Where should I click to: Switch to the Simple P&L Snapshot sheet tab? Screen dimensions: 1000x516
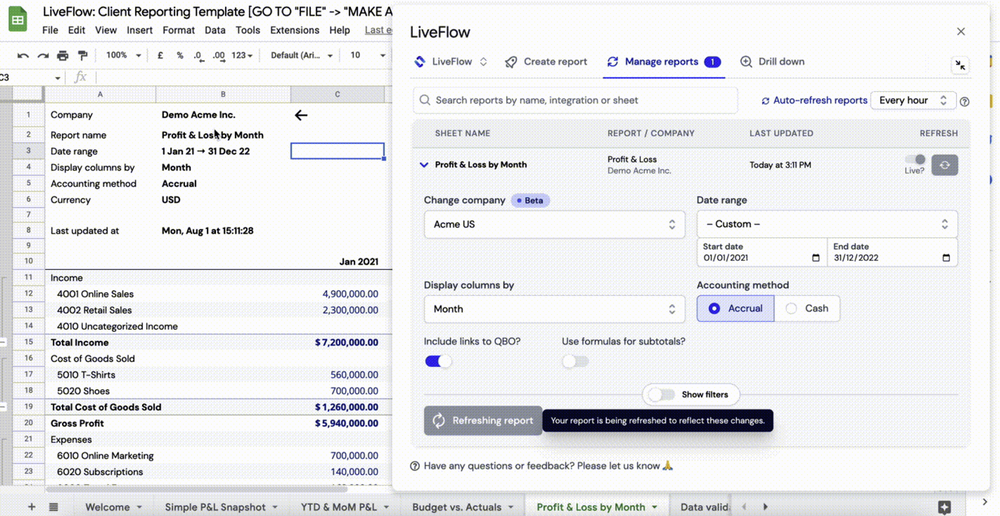point(221,507)
